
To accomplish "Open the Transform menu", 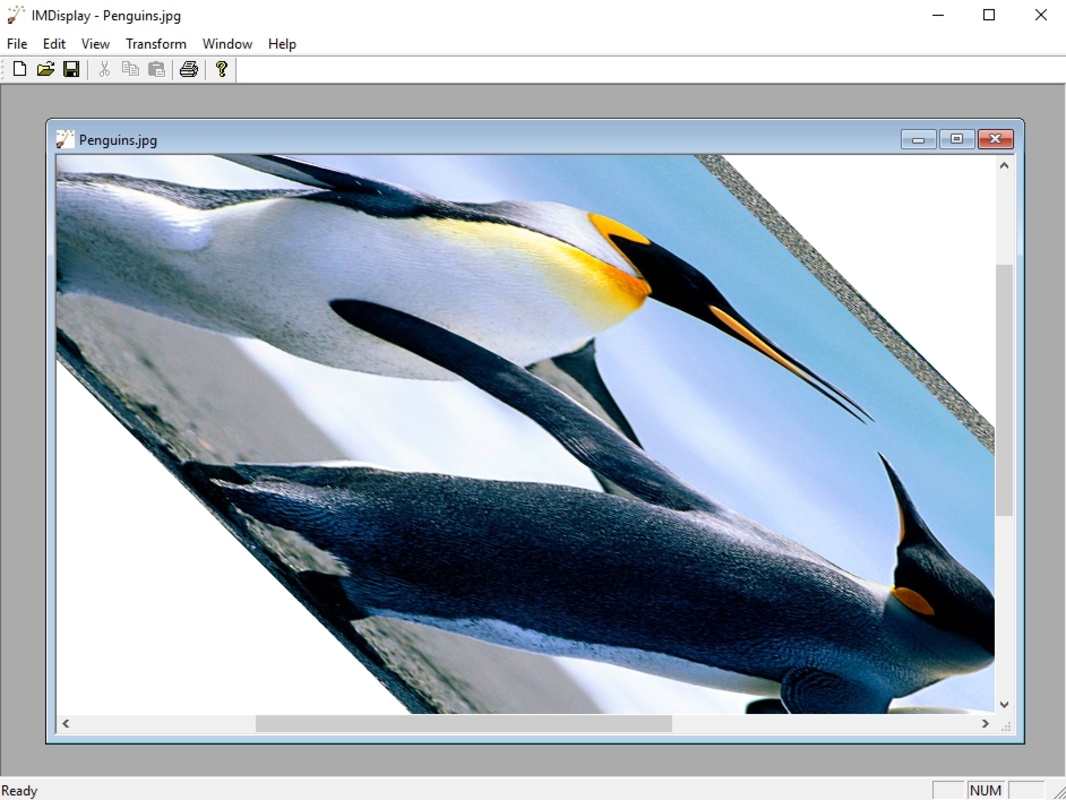I will click(156, 44).
